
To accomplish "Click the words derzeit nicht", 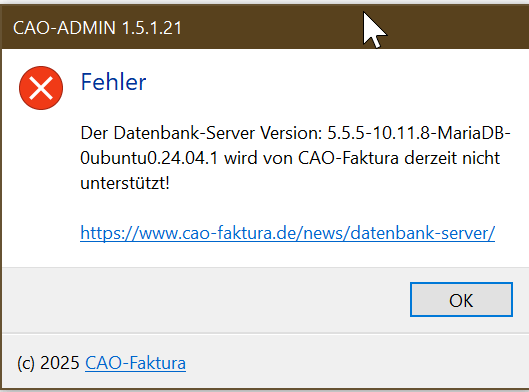I will (x=452, y=158).
